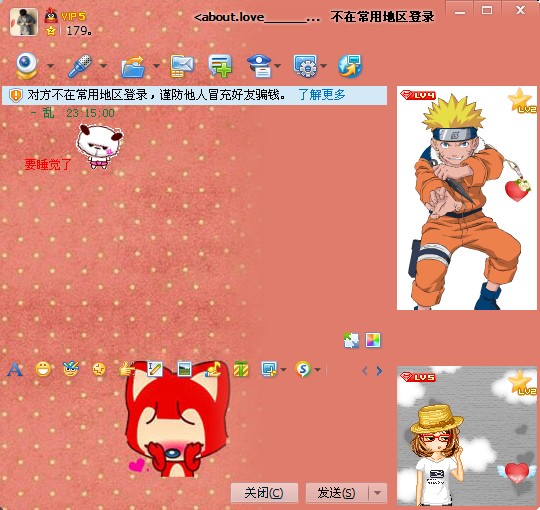Open font settings with the A icon

tap(15, 370)
